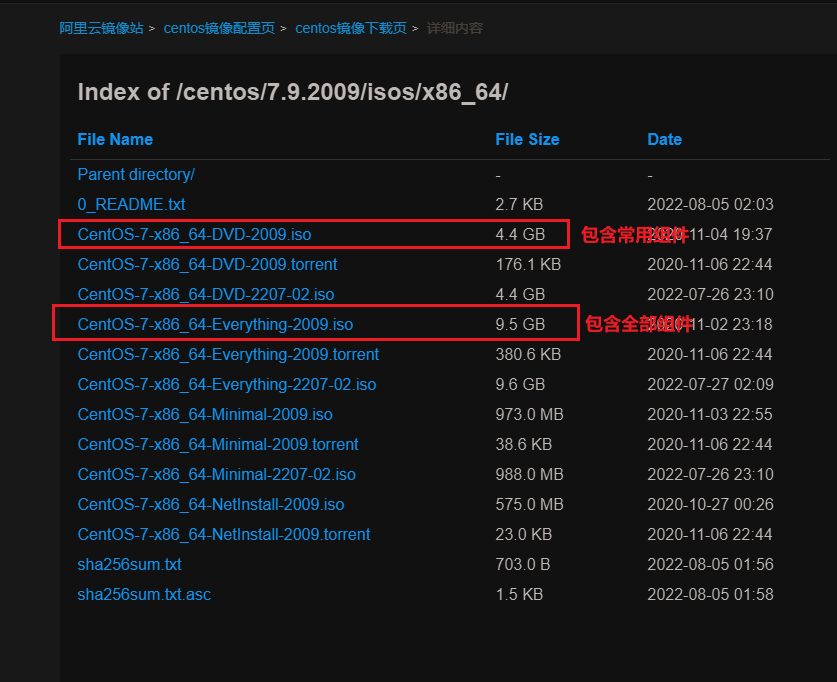Image resolution: width=837 pixels, height=682 pixels.
Task: Download CentOS-7-x86_64-Everything-2207-02.iso
Action: point(227,384)
